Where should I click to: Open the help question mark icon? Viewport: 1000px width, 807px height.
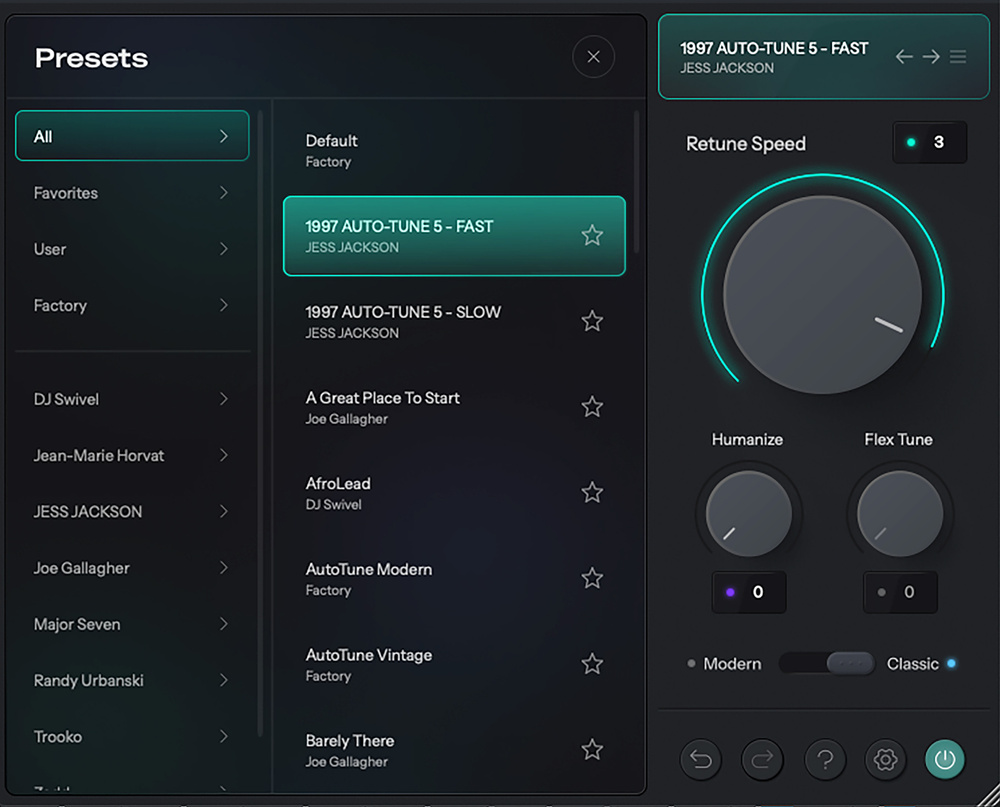click(x=824, y=760)
